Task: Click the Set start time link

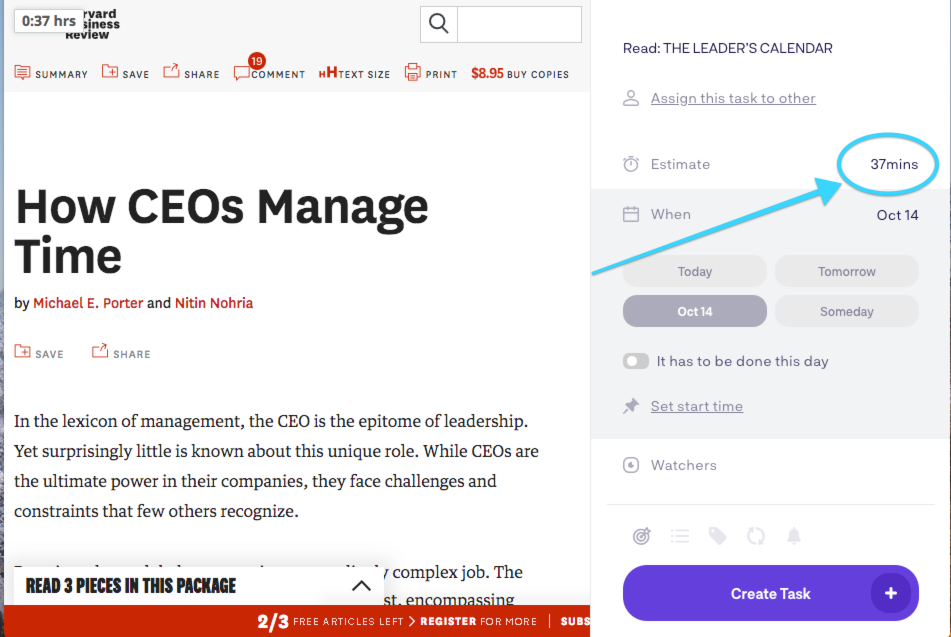Action: (696, 406)
